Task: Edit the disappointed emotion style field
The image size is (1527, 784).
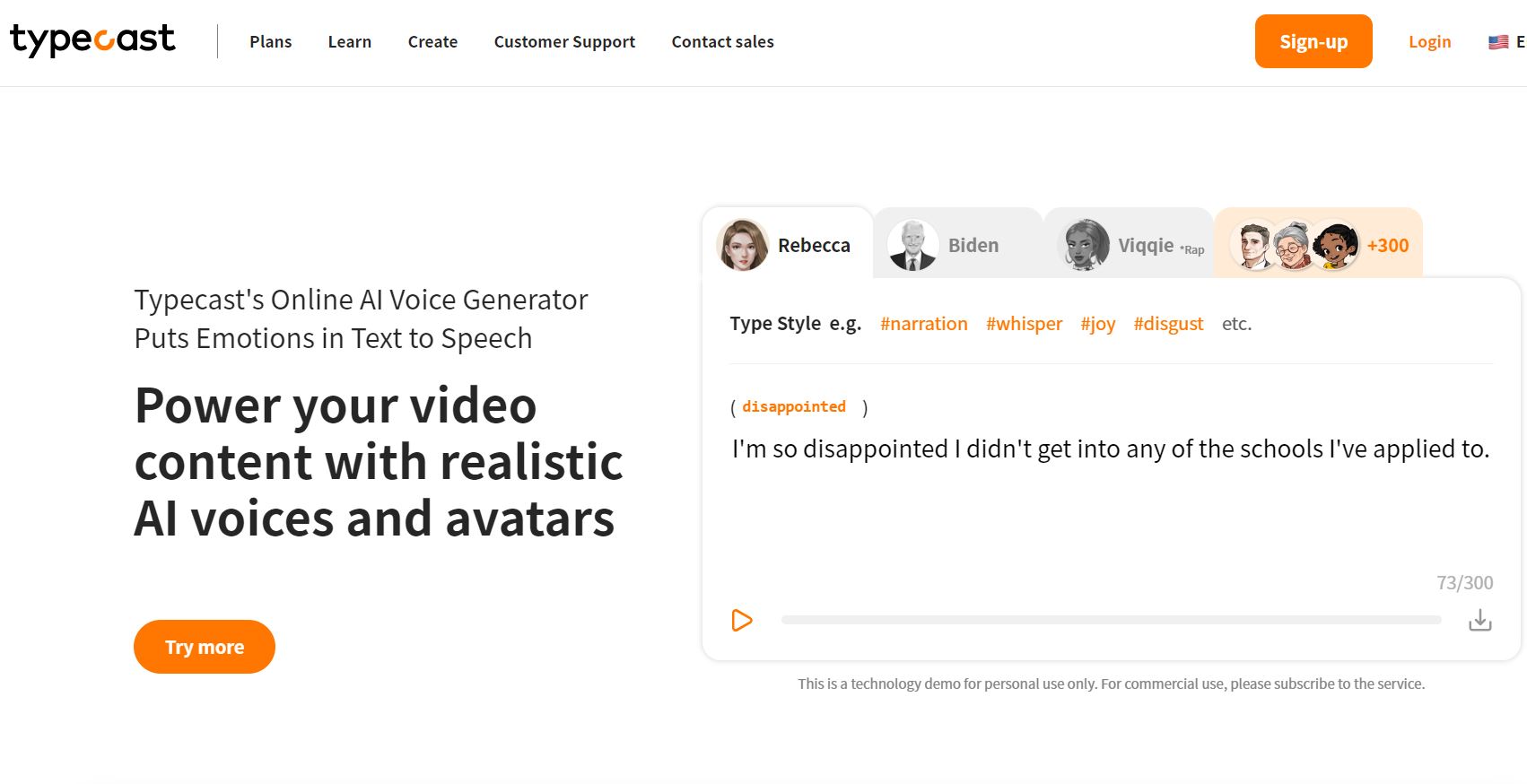Action: point(794,407)
